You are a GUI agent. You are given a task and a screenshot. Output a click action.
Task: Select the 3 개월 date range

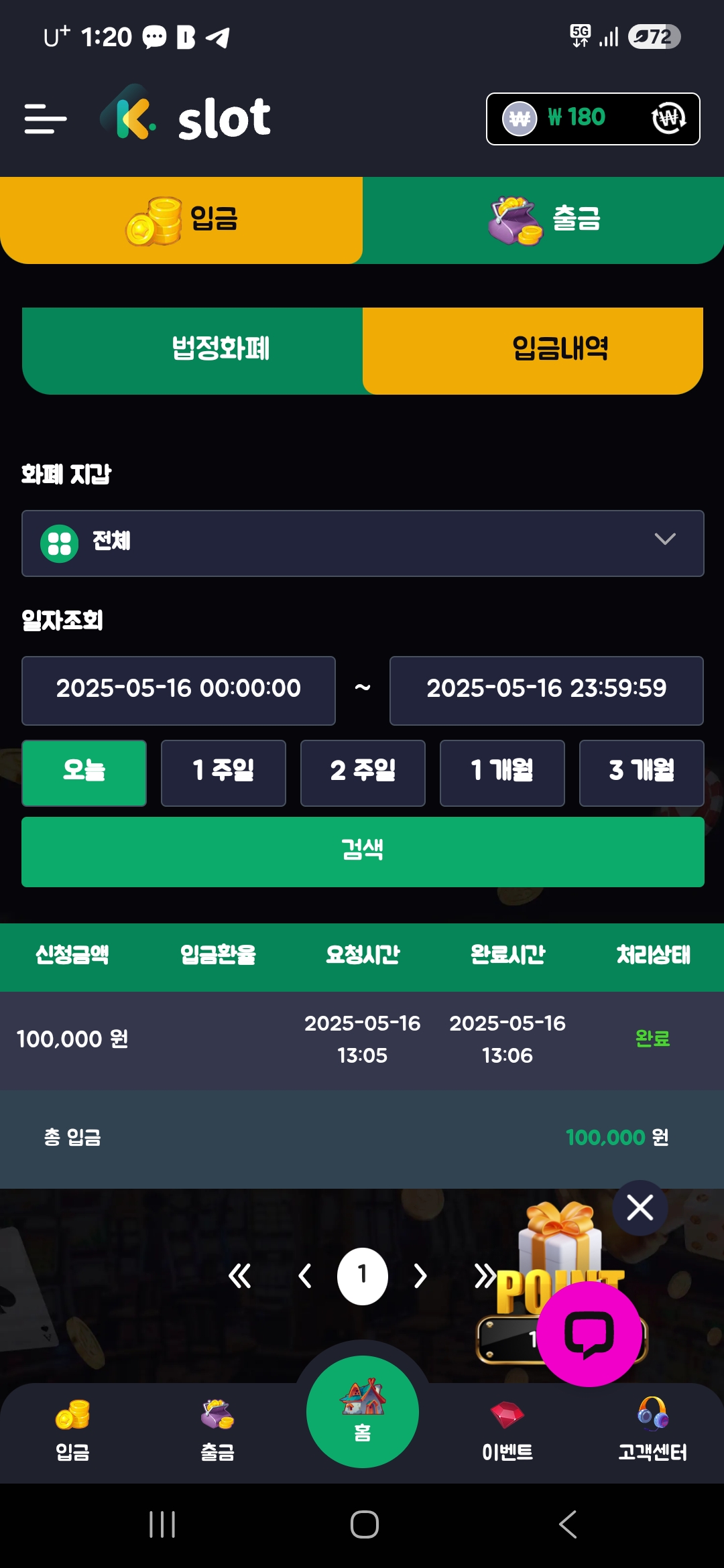tap(642, 773)
